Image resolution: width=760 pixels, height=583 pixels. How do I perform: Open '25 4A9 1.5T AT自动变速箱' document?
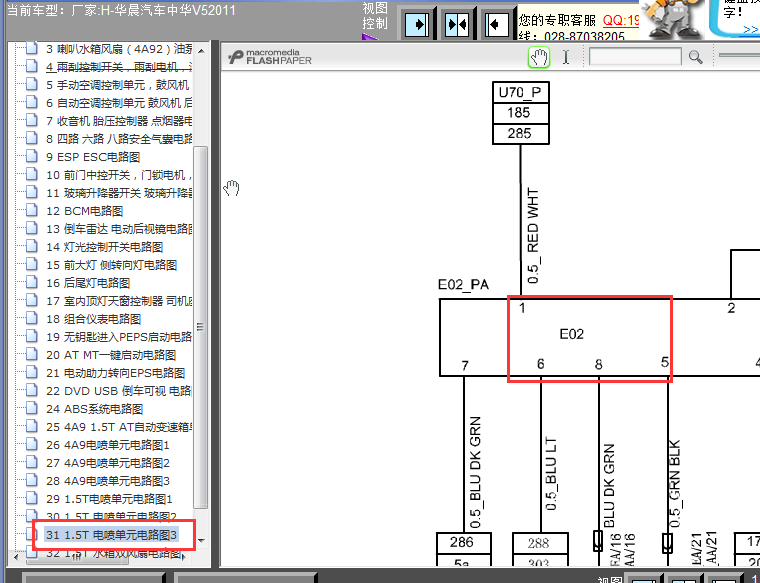pyautogui.click(x=119, y=427)
